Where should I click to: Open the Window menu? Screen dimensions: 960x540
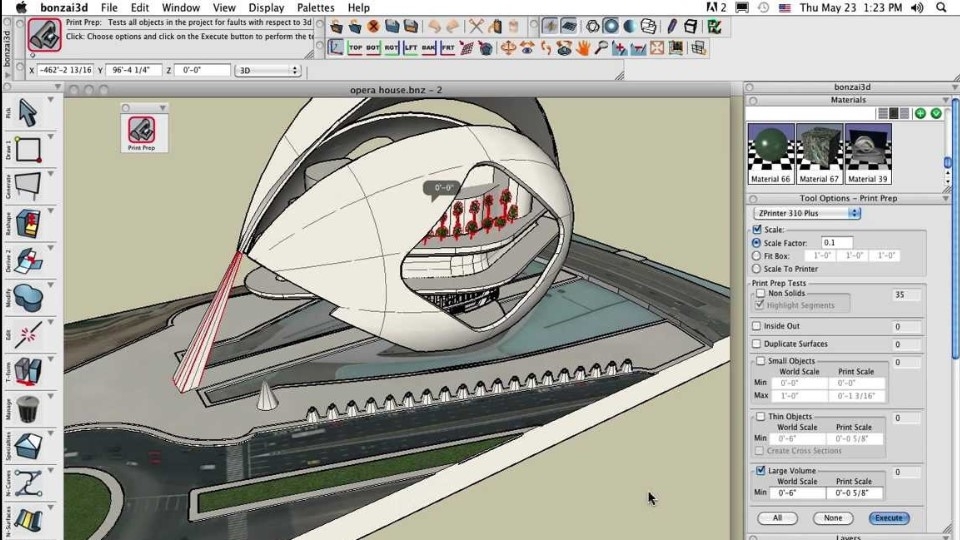pos(181,8)
